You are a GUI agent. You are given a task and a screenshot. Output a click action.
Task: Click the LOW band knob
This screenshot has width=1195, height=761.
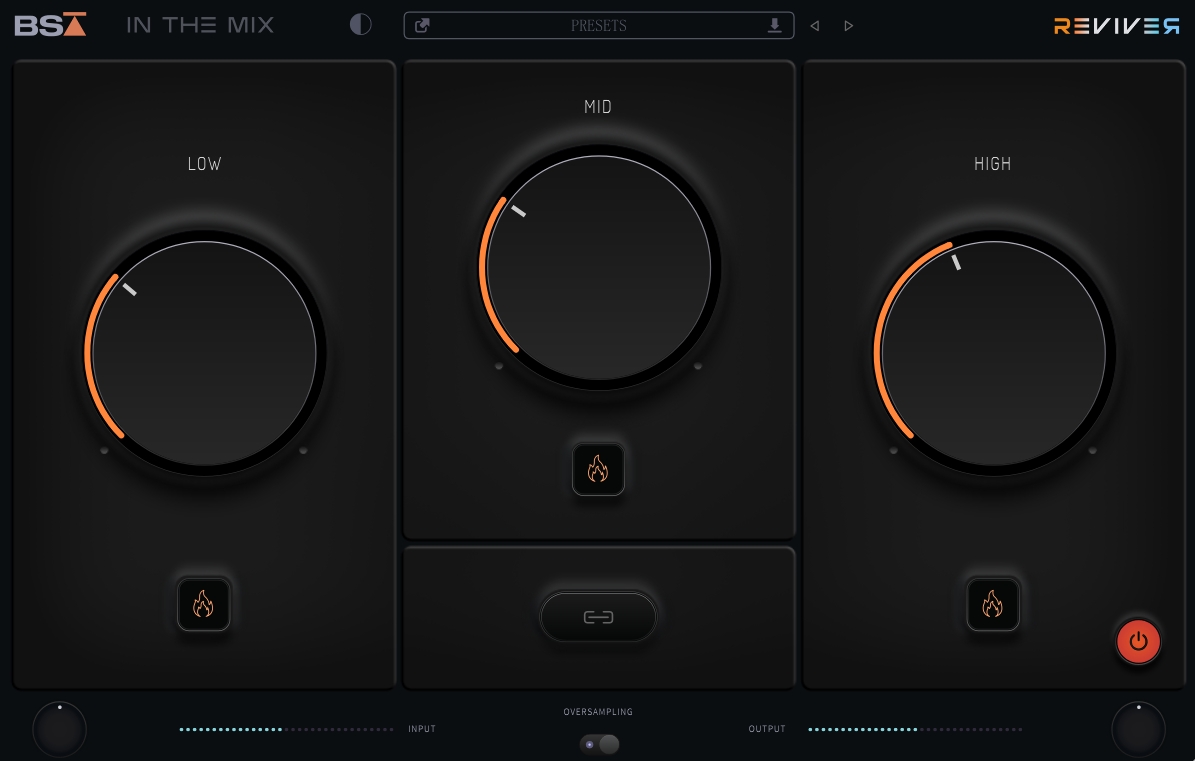coord(204,353)
